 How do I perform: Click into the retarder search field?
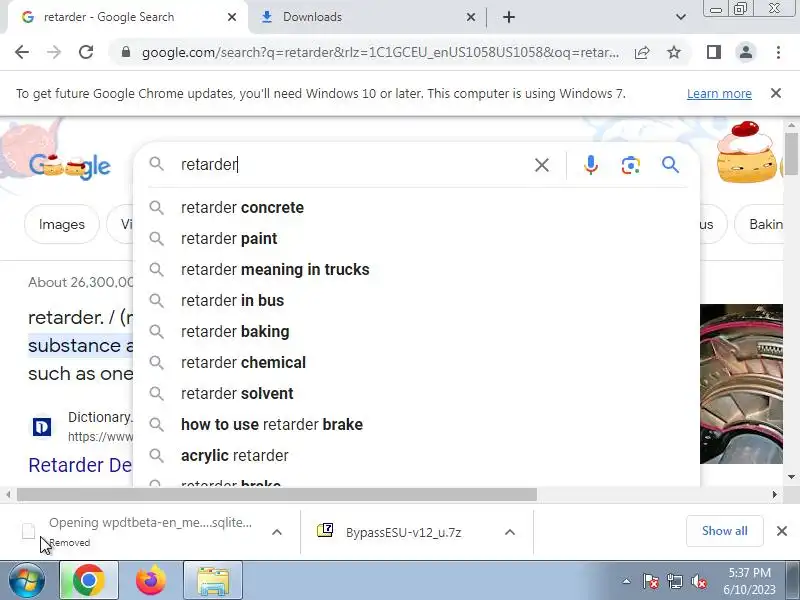(x=352, y=165)
